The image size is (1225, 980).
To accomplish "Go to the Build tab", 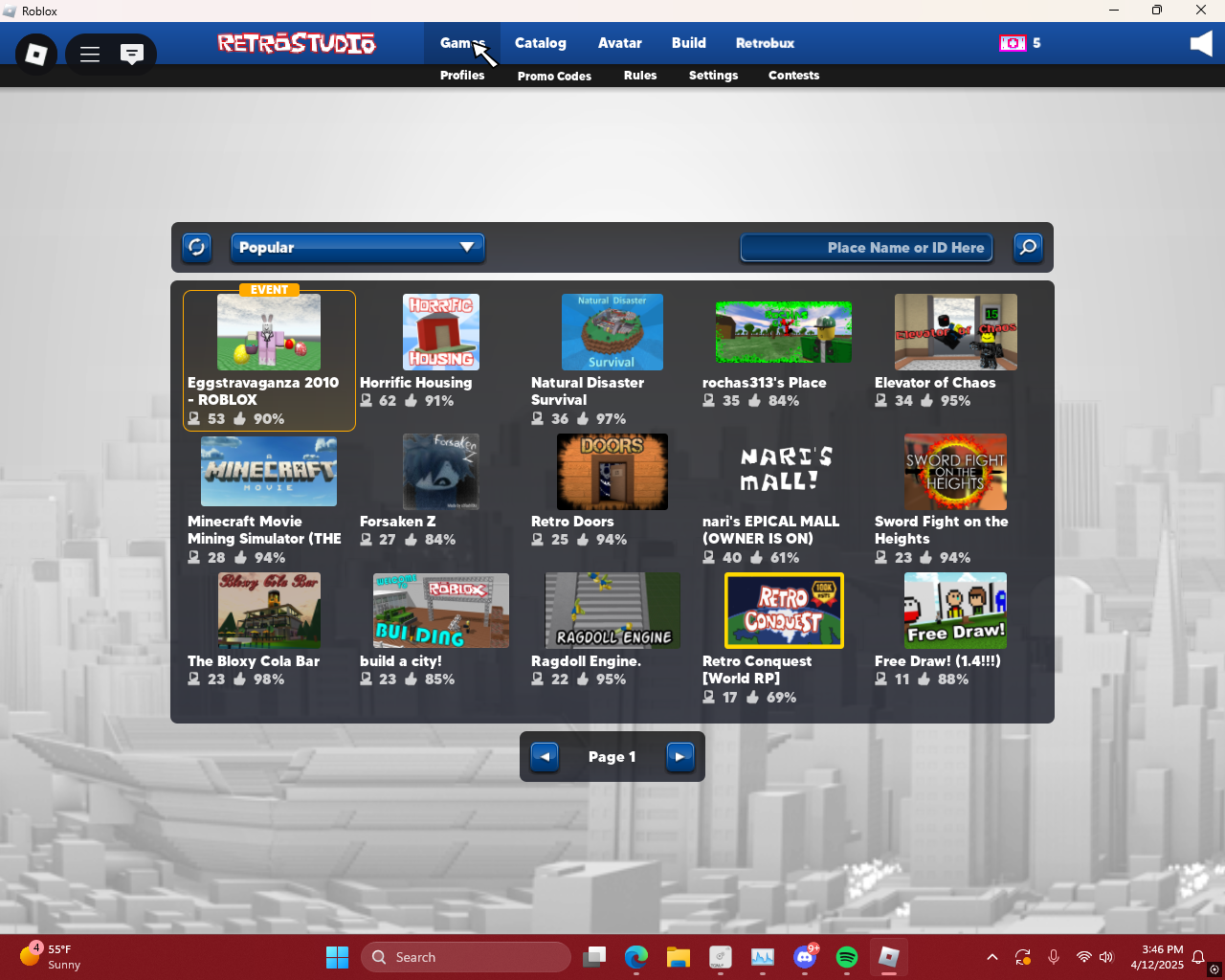I will (x=689, y=43).
